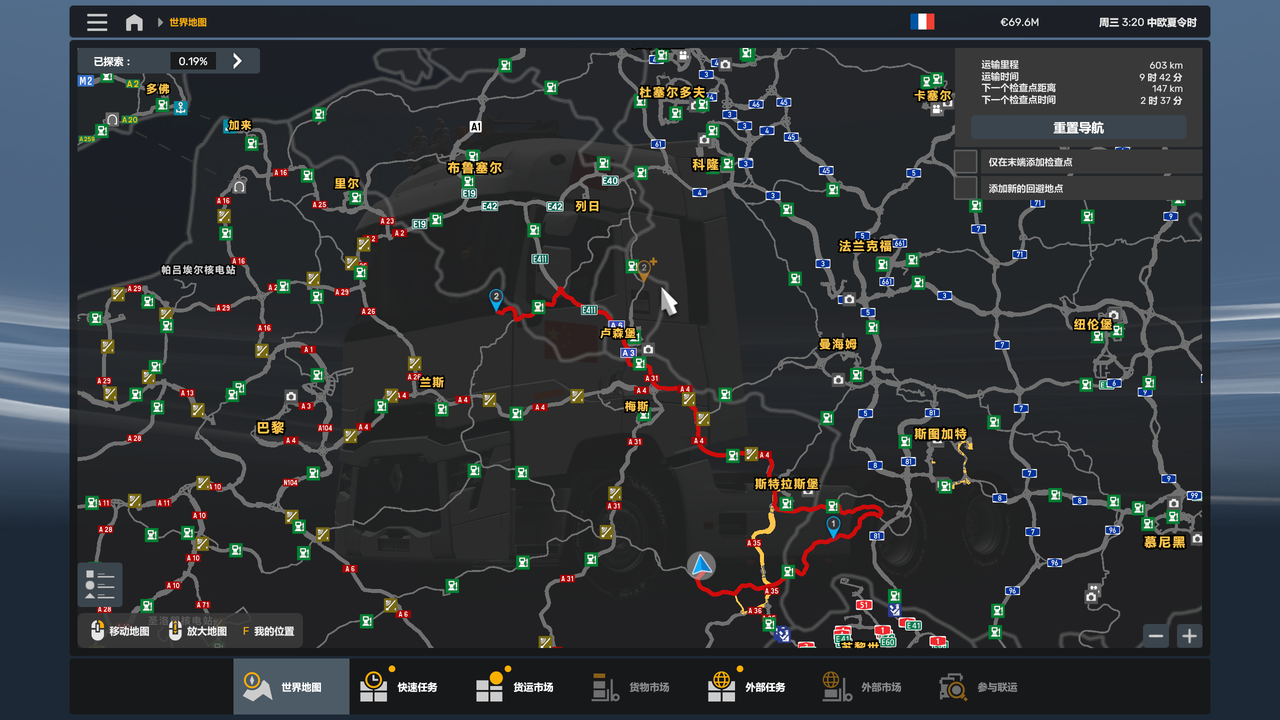Click the French flag icon
This screenshot has width=1280, height=720.
922,22
